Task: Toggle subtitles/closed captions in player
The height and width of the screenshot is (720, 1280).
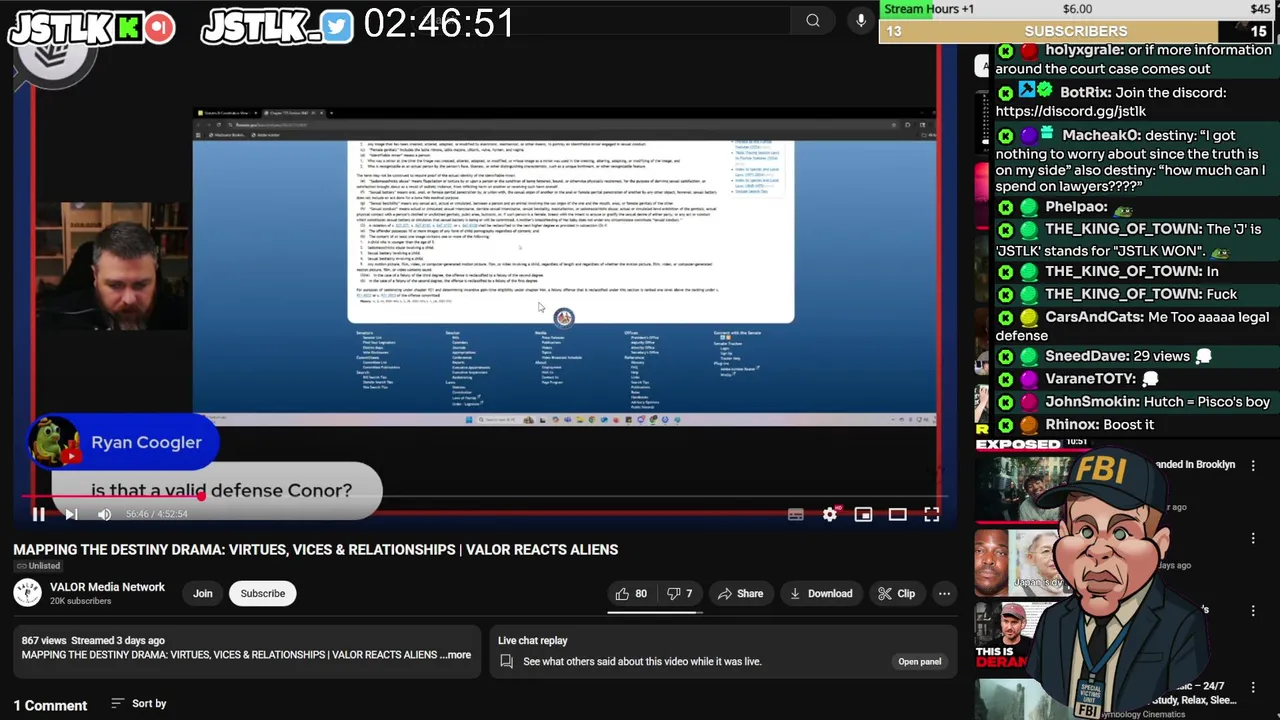Action: (796, 514)
